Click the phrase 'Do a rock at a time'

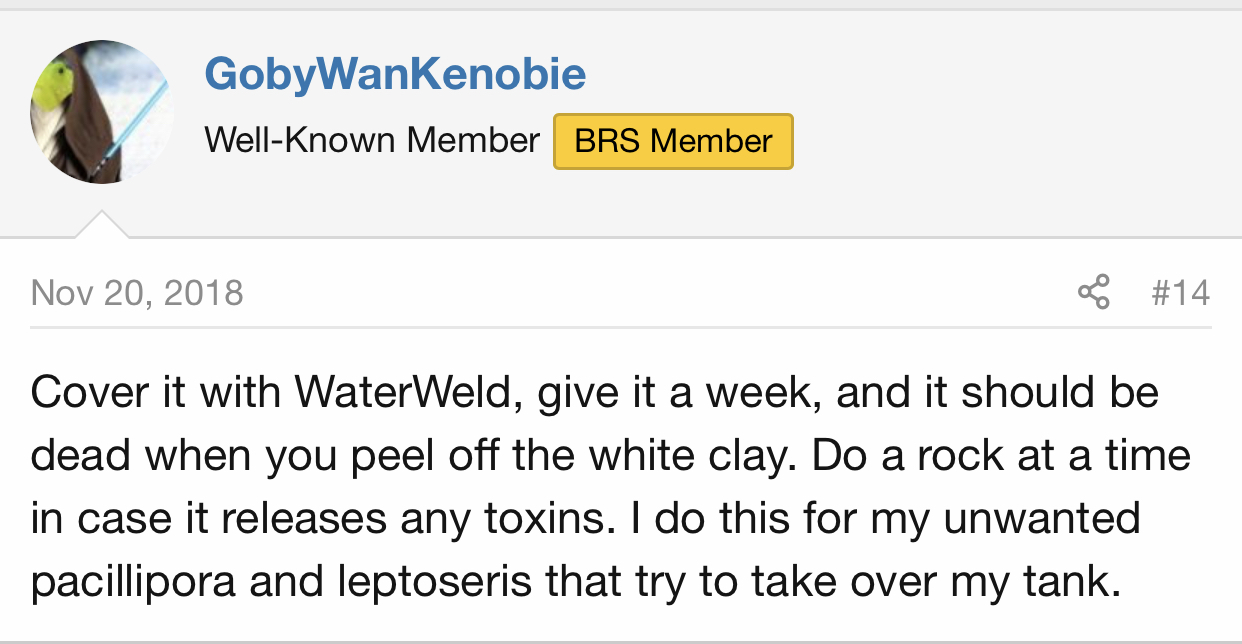[1001, 457]
